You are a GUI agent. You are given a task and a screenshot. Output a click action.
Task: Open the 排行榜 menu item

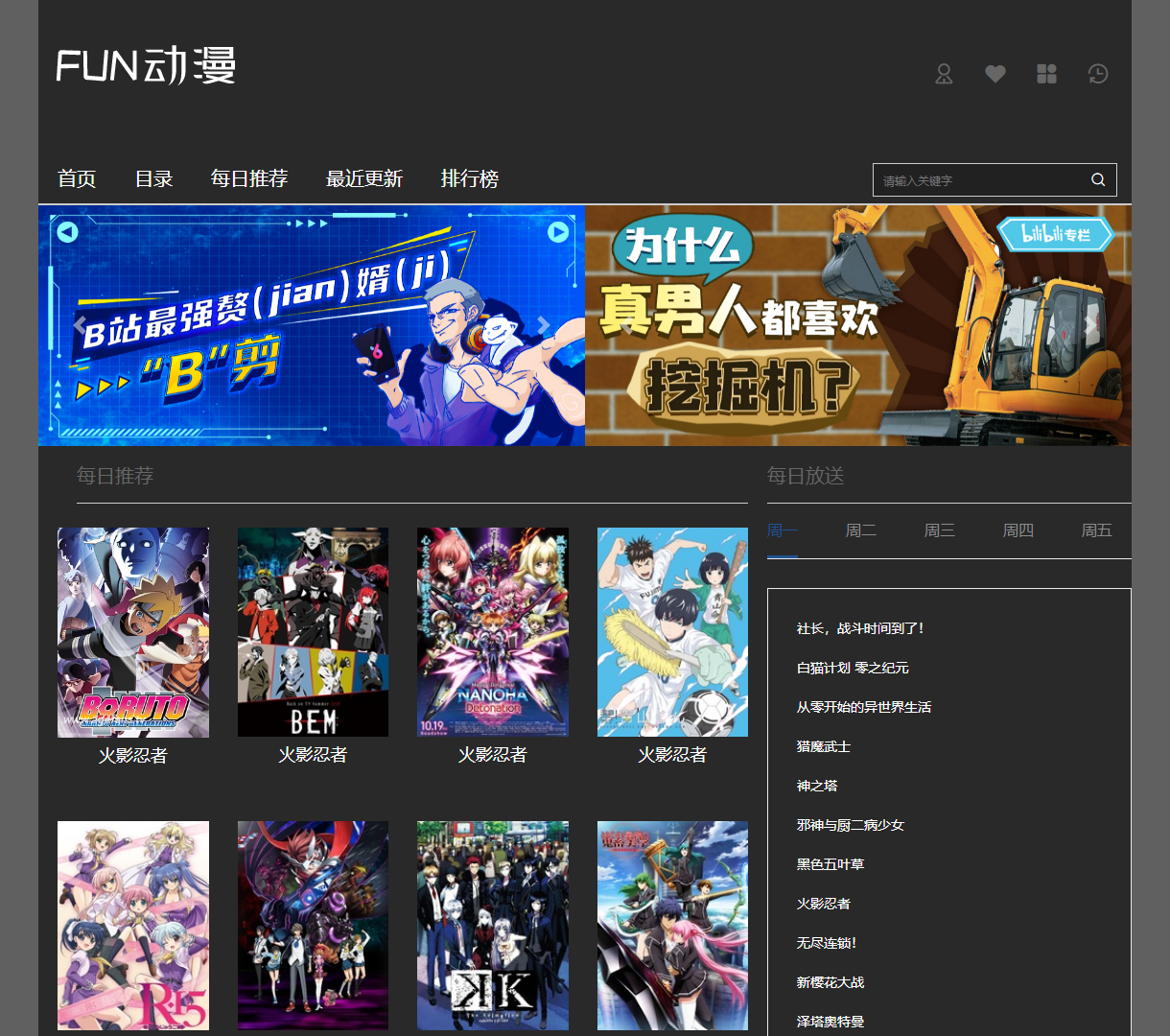(x=469, y=179)
